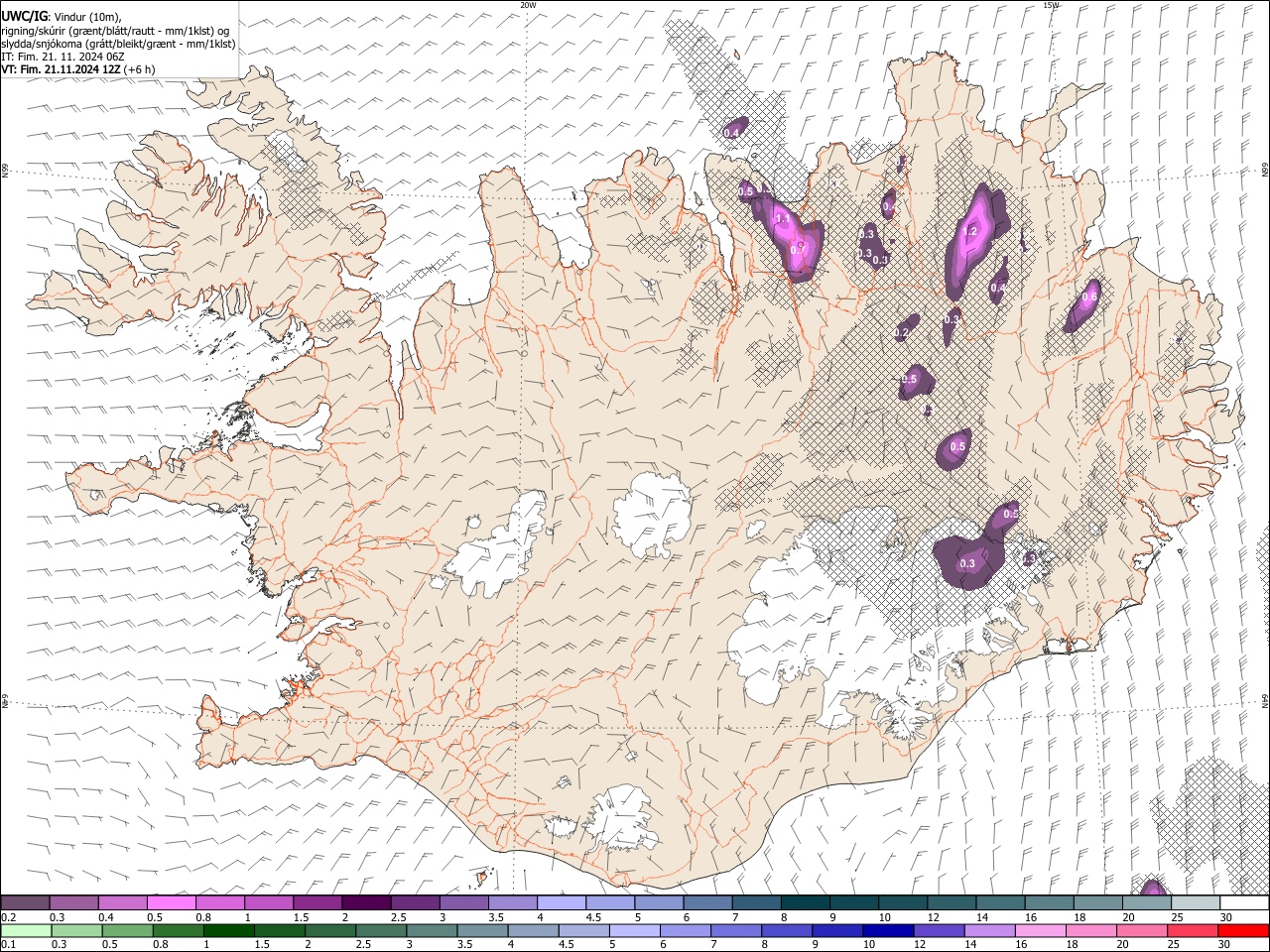The image size is (1270, 952).
Task: Click the 1.5 label on the purple legend scale
Action: 300,917
